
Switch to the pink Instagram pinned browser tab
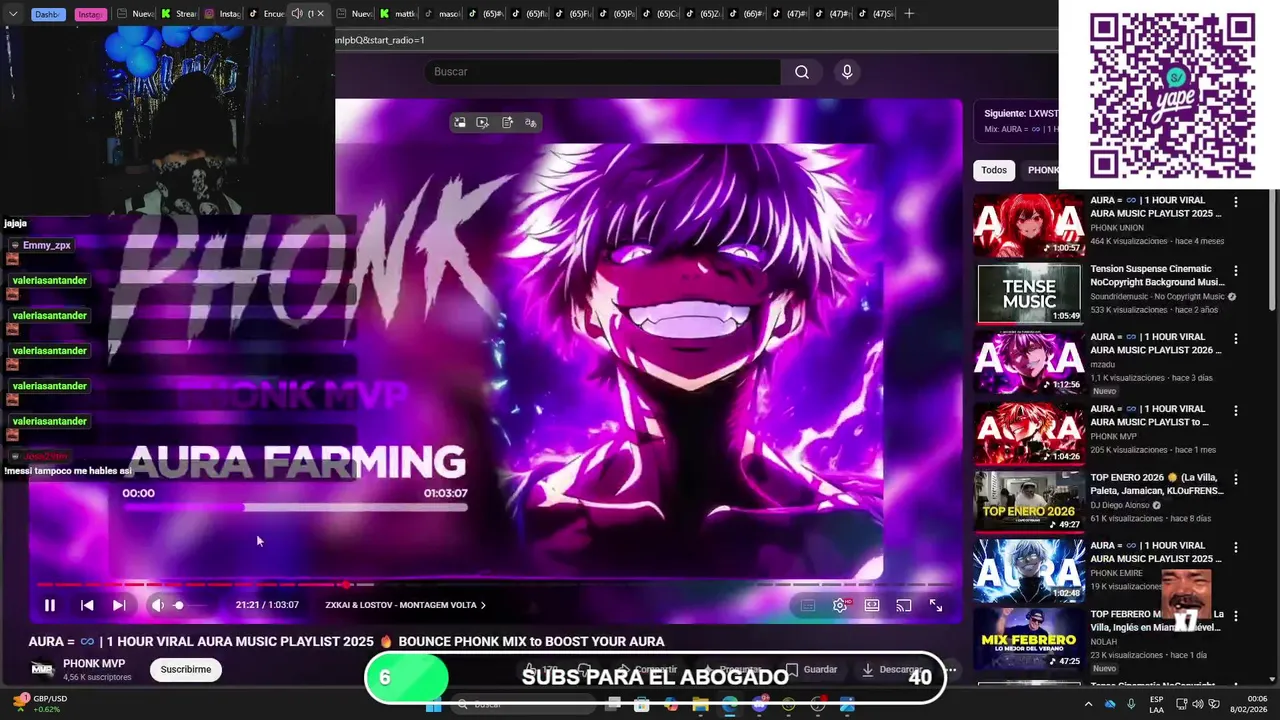tap(91, 14)
